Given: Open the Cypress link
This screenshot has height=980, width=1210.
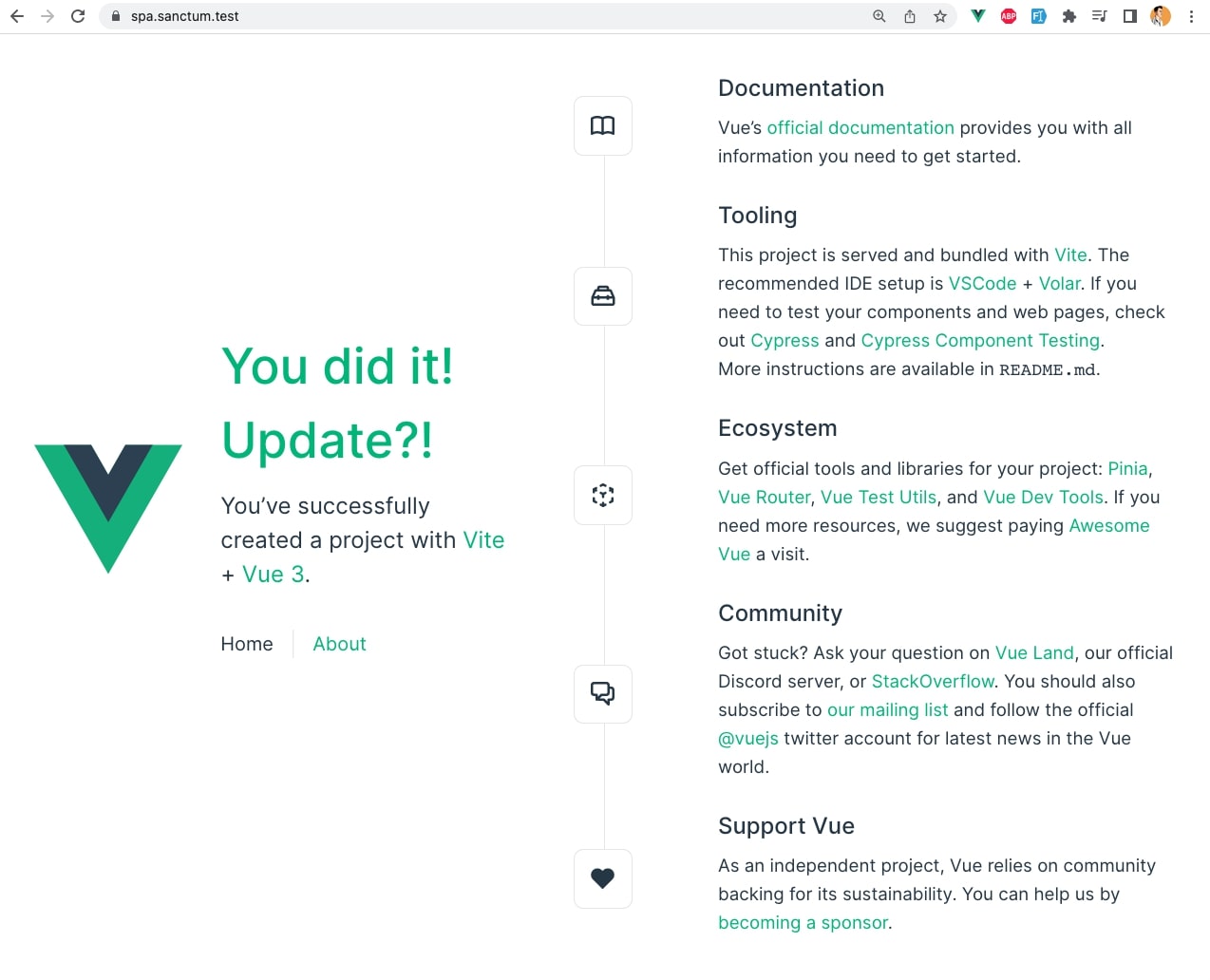Looking at the screenshot, I should pos(785,341).
